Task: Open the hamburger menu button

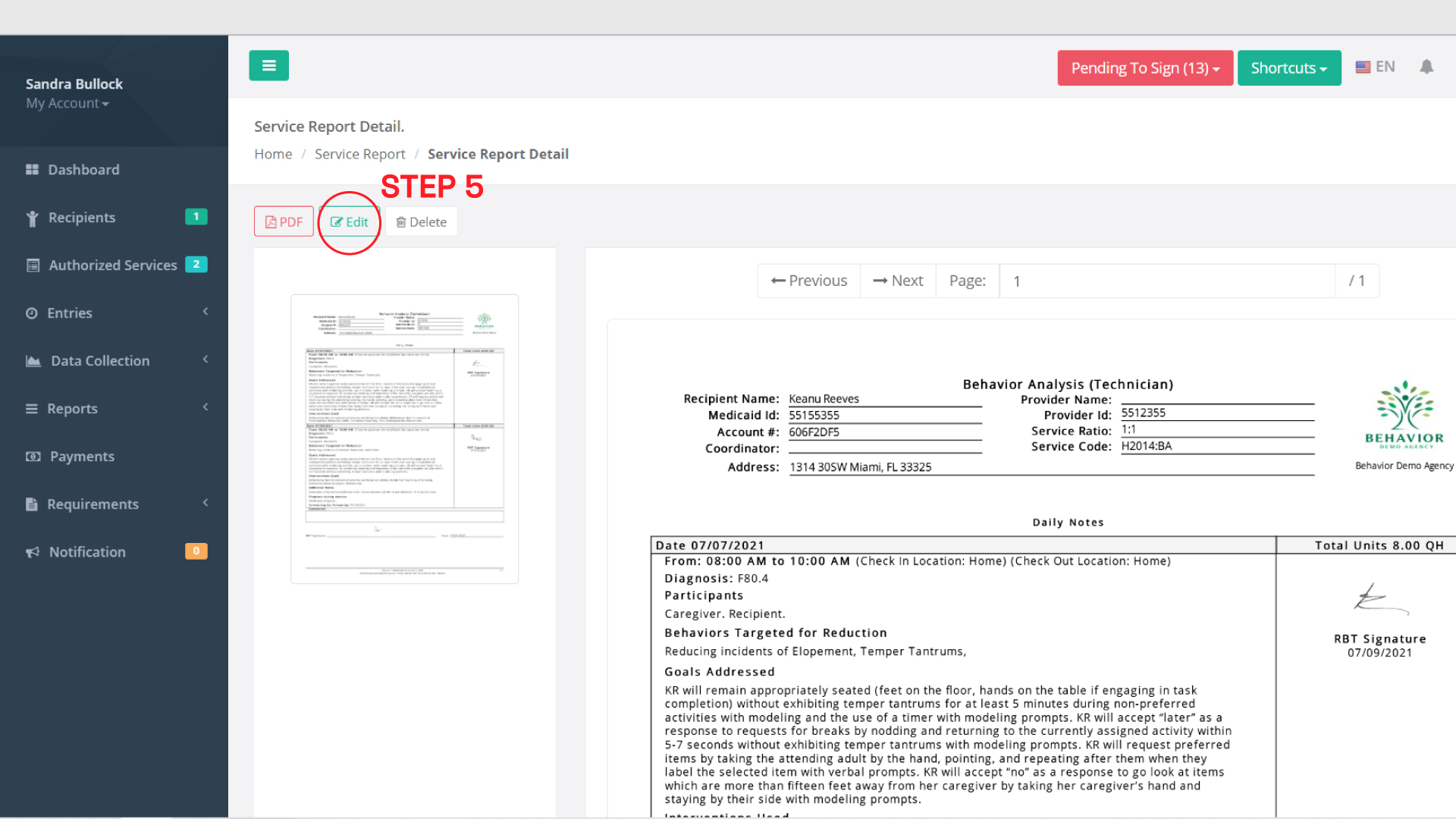Action: point(268,65)
